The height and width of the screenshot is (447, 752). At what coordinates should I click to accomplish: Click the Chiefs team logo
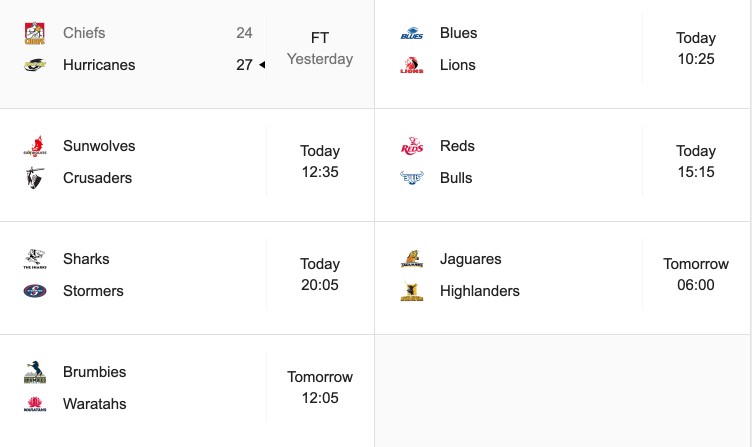[x=35, y=33]
